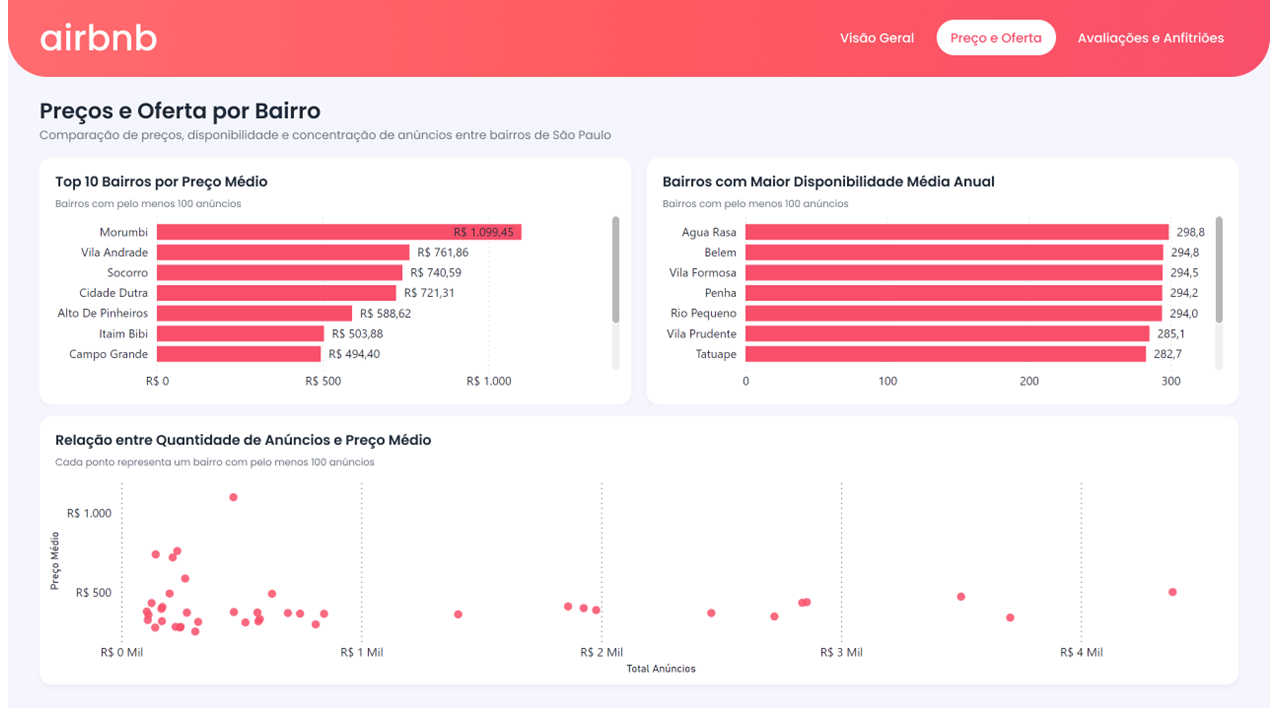Click the highest scatter point above R$ 1.000

tap(233, 497)
